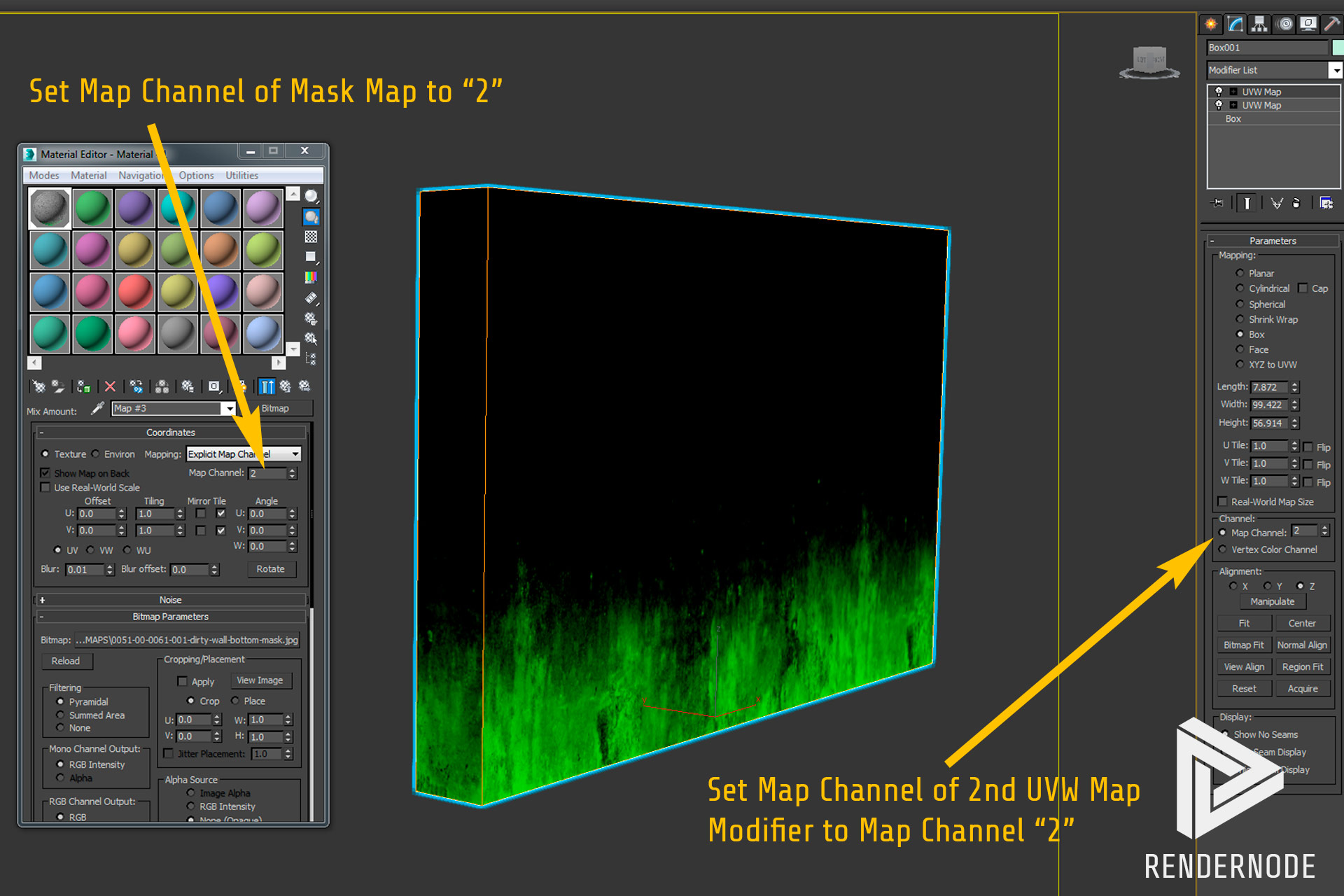Click the Bitmap Fit button

(x=1243, y=645)
